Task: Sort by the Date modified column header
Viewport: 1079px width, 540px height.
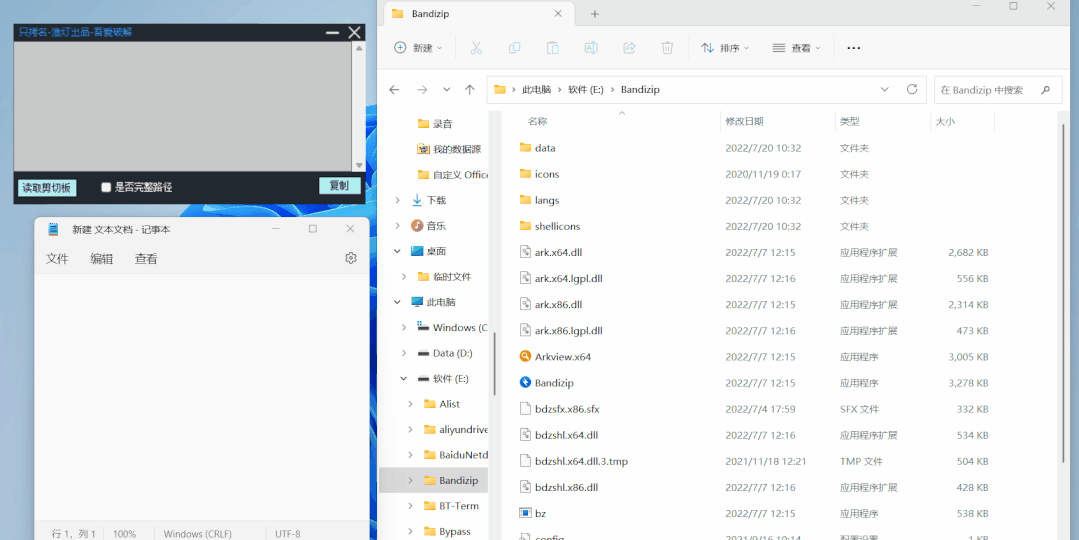Action: pos(745,121)
